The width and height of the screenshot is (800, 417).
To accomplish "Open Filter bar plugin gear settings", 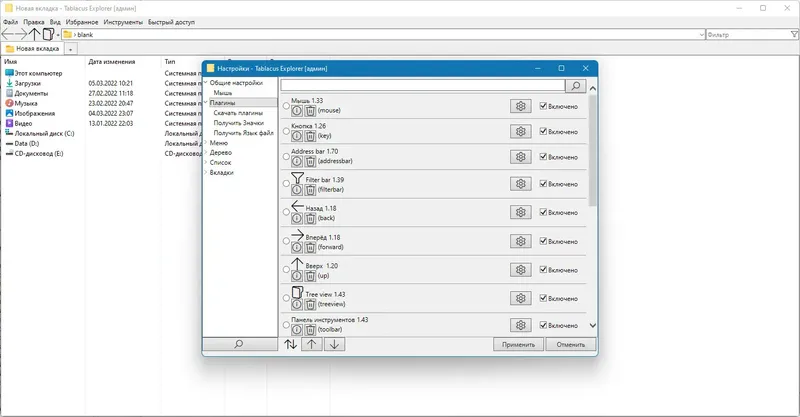I will point(520,184).
